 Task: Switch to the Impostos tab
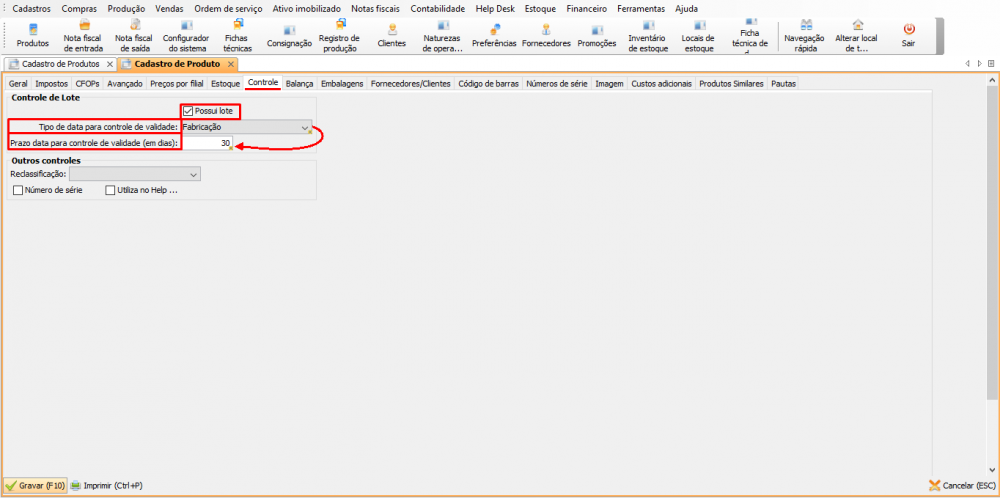click(x=51, y=84)
